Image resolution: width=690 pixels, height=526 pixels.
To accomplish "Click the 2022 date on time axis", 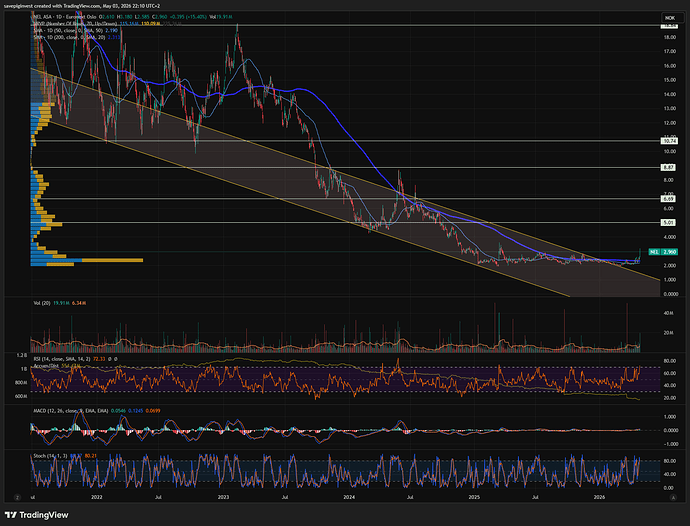I will click(x=96, y=497).
